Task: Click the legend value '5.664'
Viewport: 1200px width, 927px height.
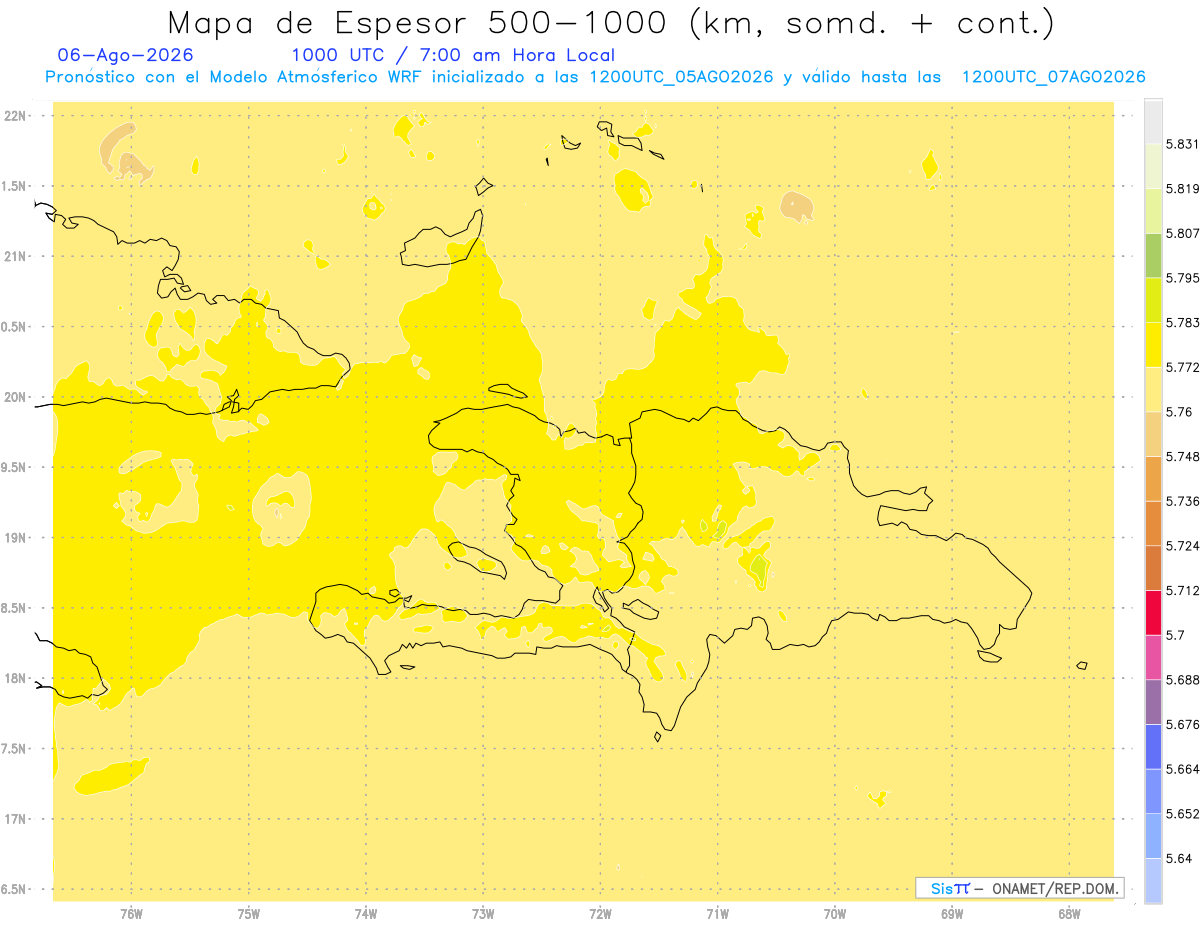Action: tap(1182, 769)
